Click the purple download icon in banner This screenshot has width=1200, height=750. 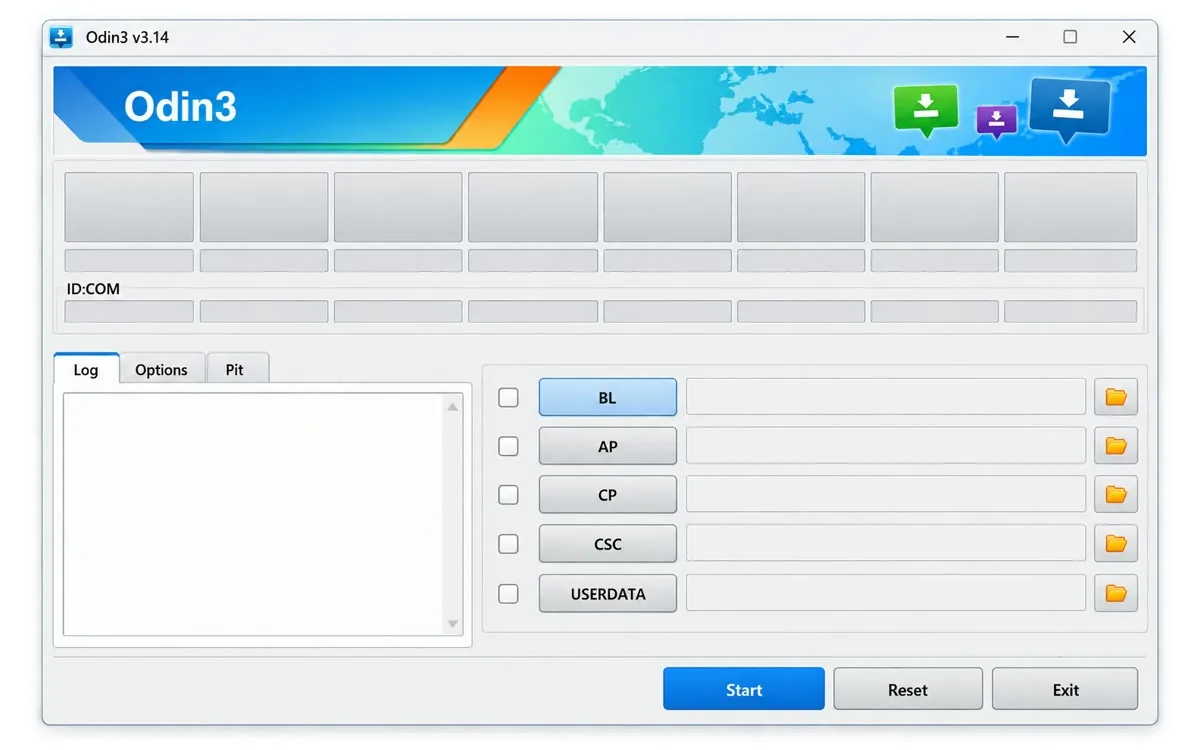tap(996, 122)
